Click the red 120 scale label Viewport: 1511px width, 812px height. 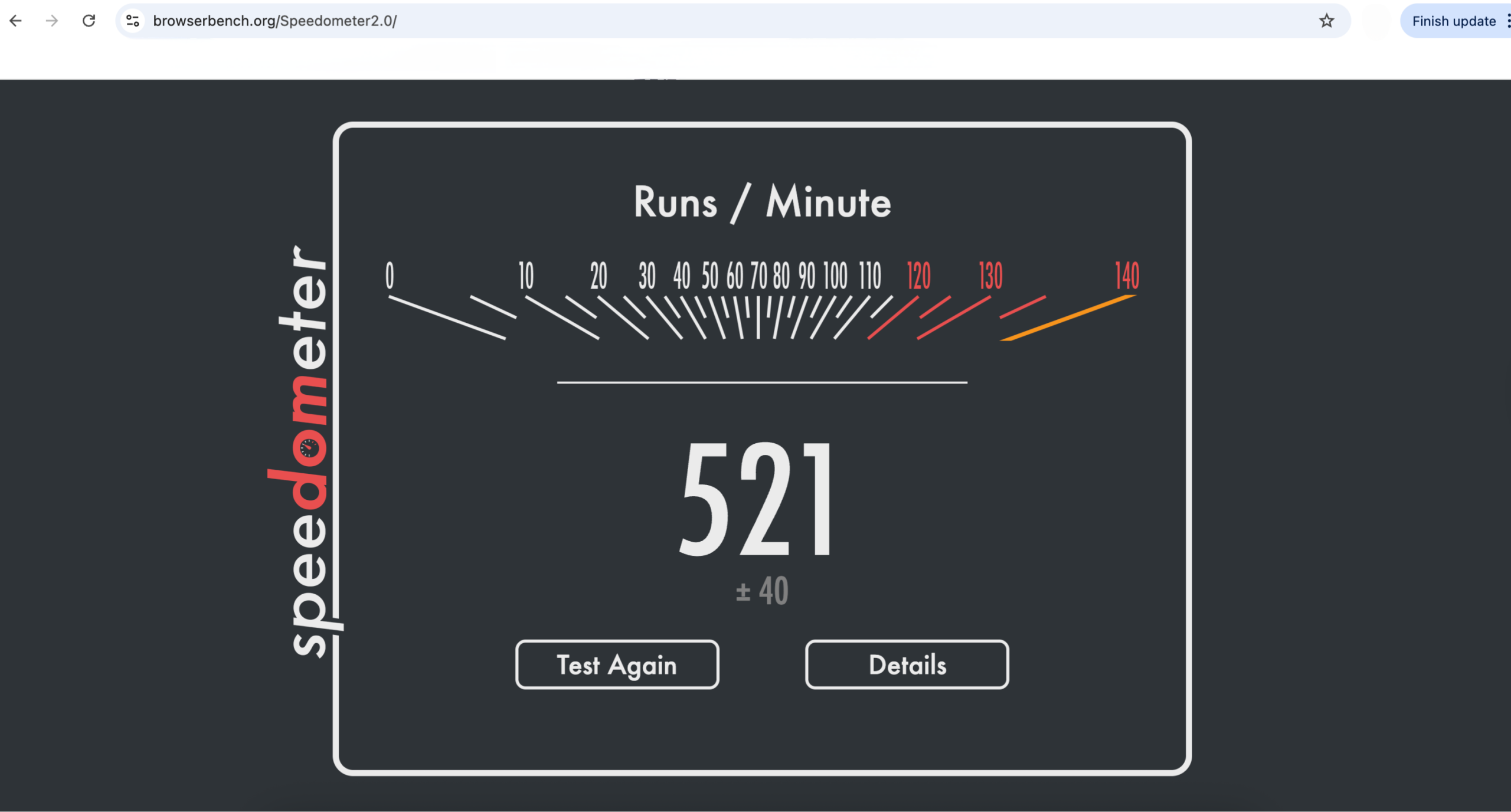click(x=918, y=274)
